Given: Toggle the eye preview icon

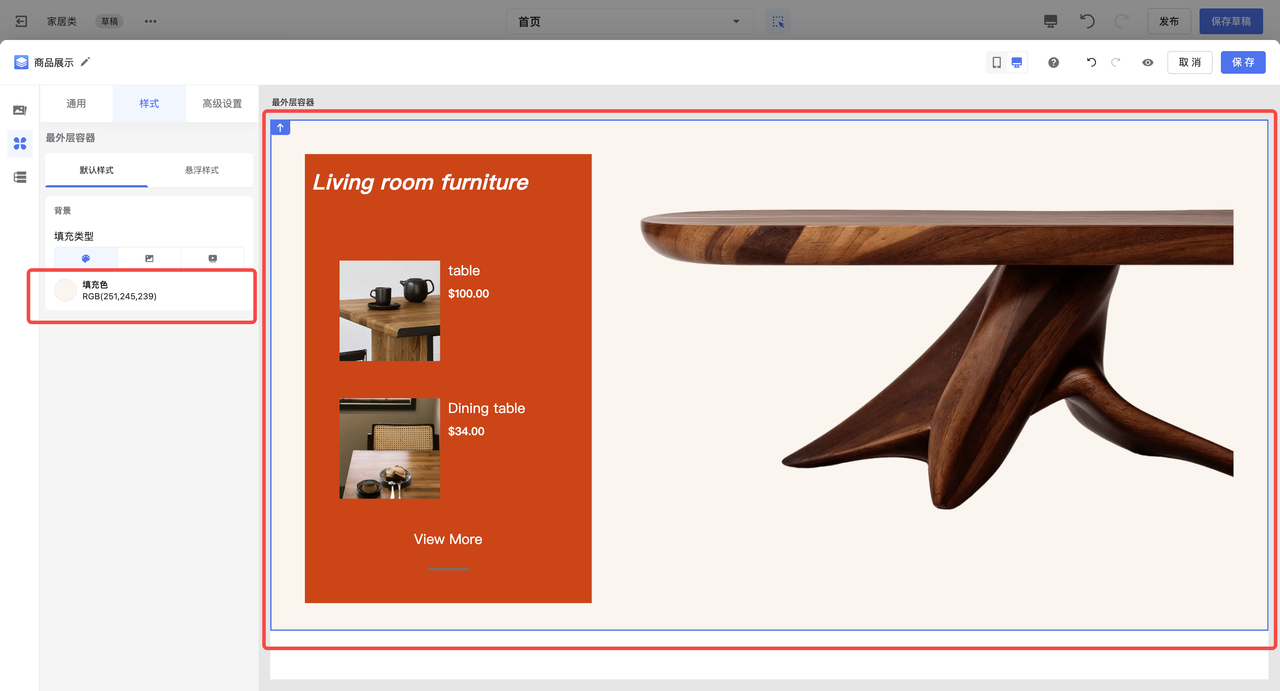Looking at the screenshot, I should [1147, 62].
